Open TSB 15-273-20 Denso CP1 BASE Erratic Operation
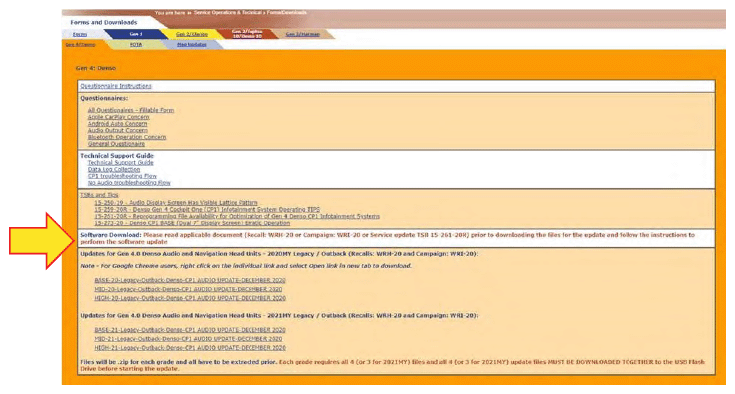Screen dimensions: 735x394 (x=192, y=223)
